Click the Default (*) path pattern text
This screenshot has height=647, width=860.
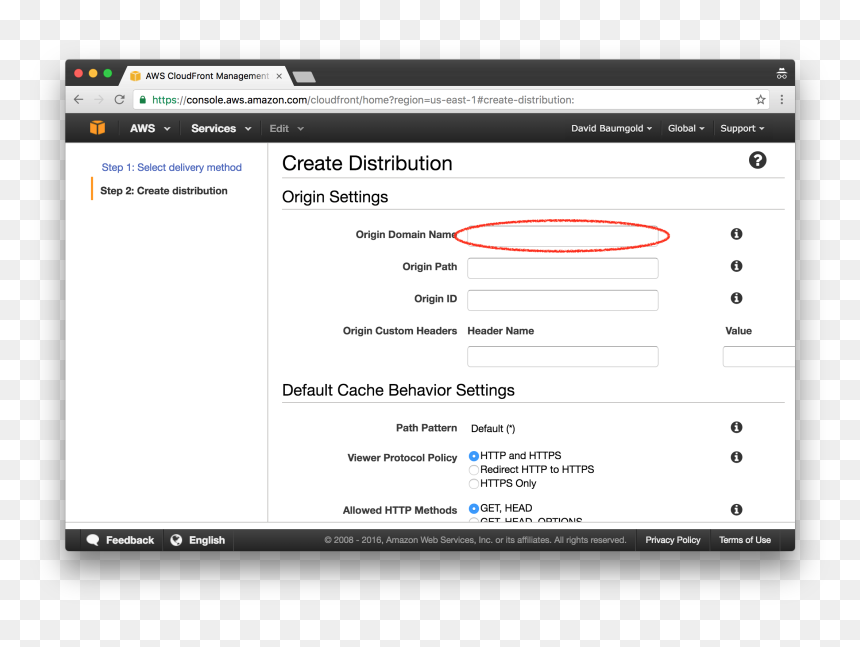[493, 428]
